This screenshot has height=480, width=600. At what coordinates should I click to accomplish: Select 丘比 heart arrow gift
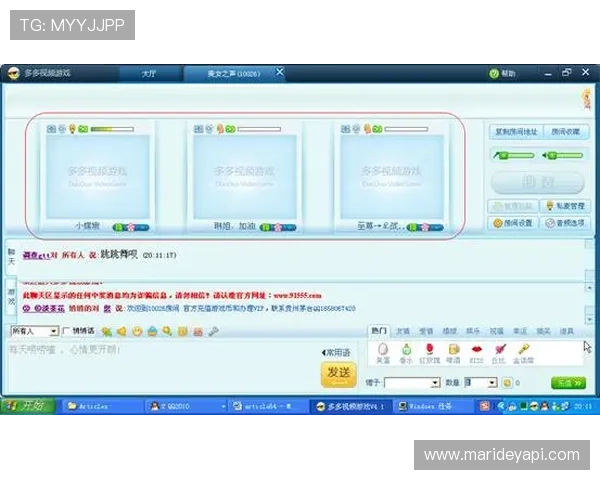click(499, 353)
